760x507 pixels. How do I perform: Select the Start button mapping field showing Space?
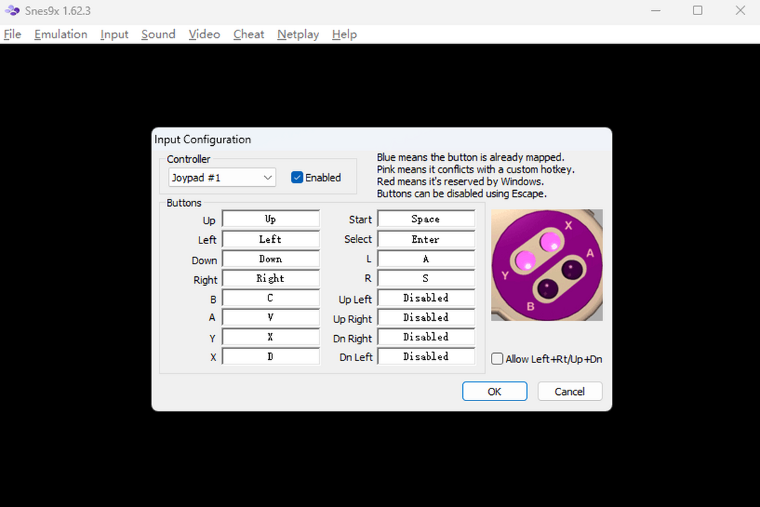(426, 219)
